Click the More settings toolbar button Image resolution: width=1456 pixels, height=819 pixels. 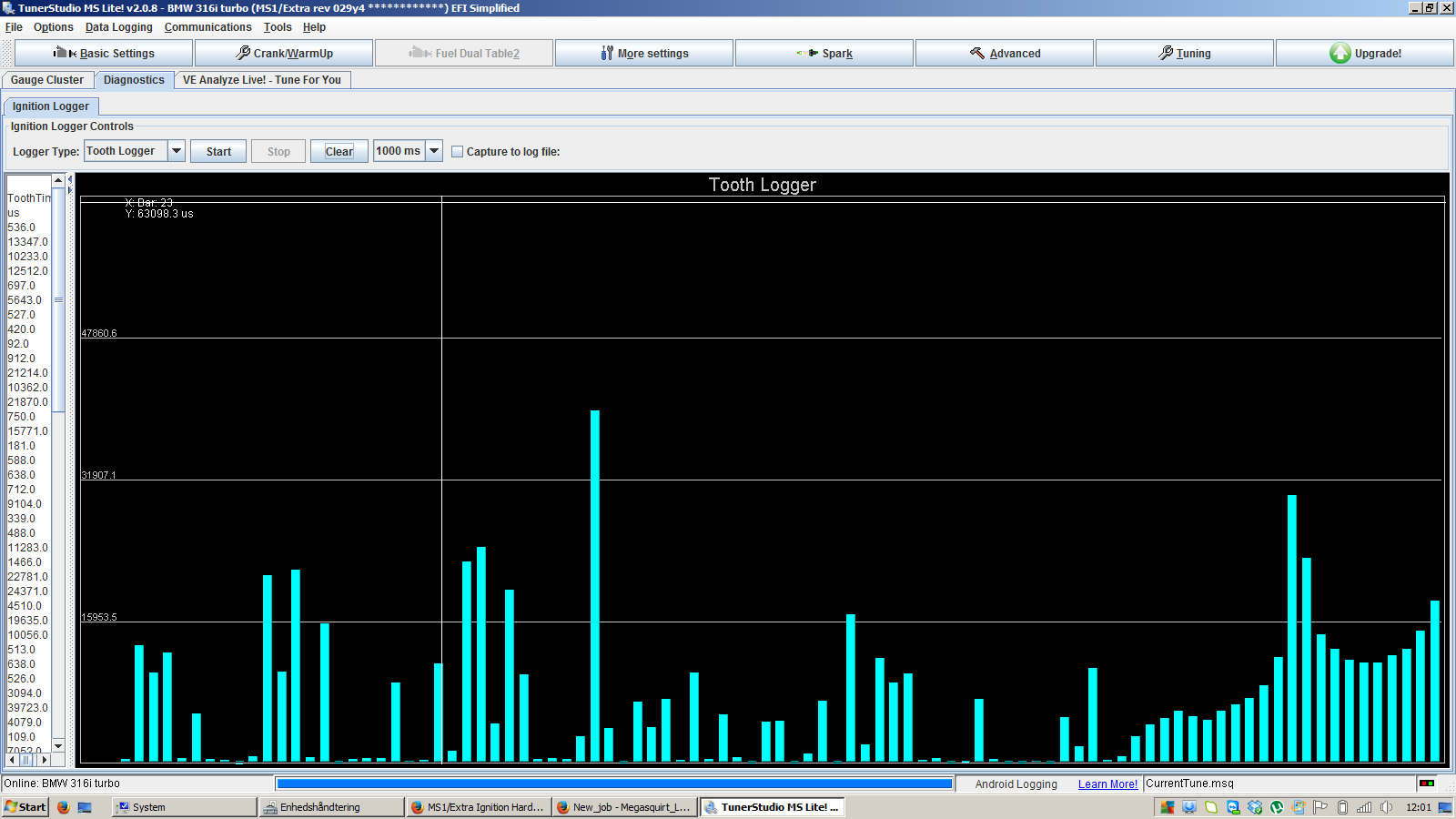point(644,54)
